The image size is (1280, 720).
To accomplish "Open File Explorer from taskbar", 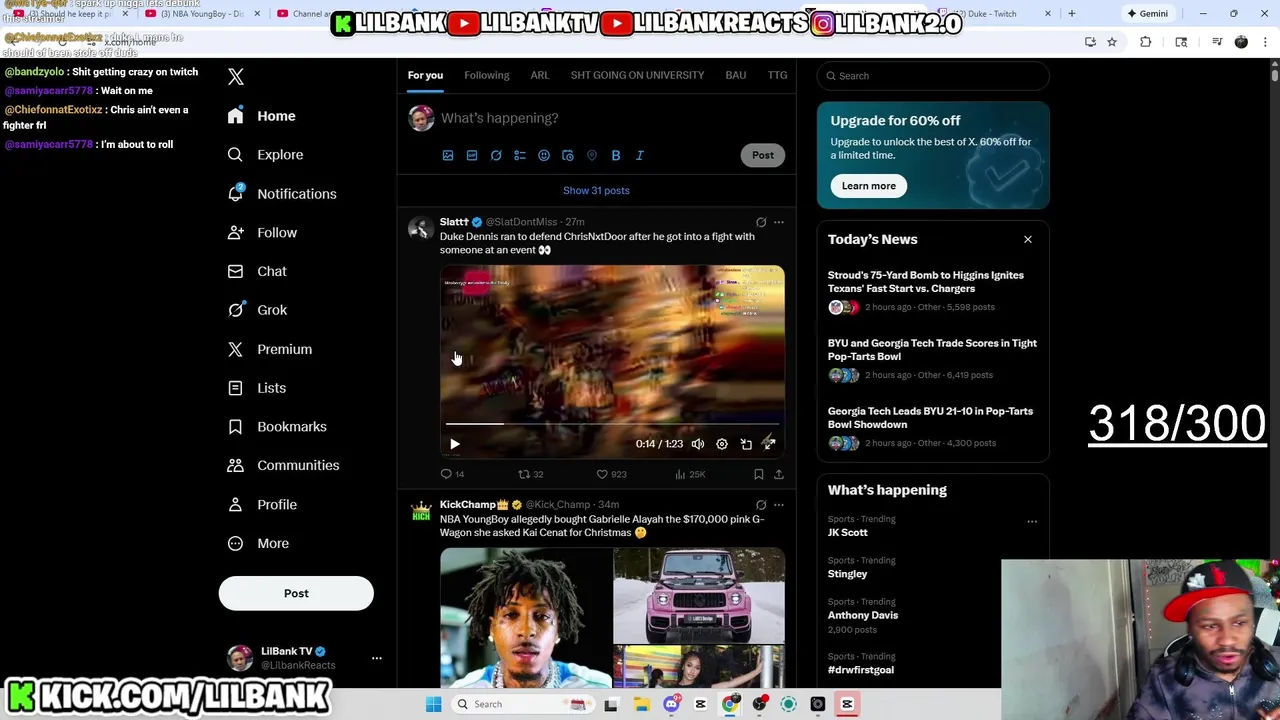I will tap(641, 705).
